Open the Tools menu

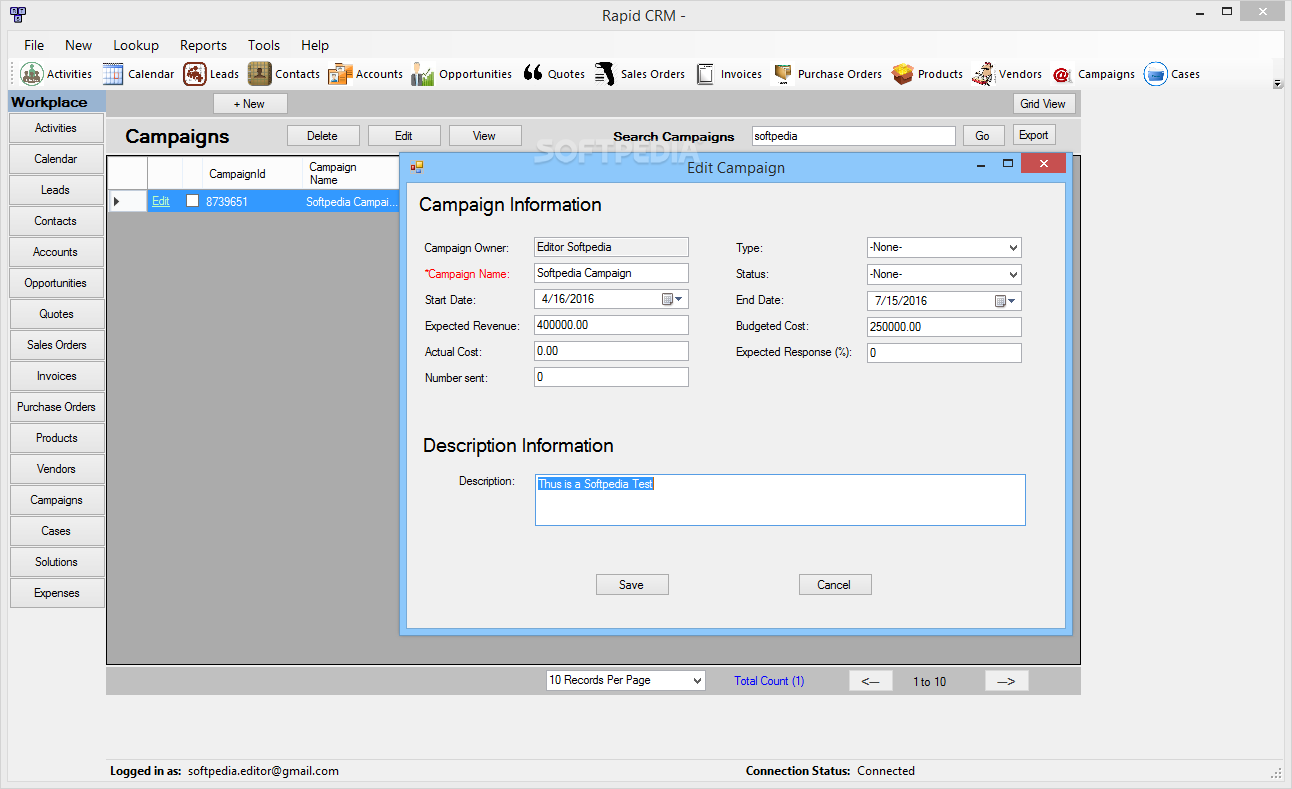coord(264,45)
